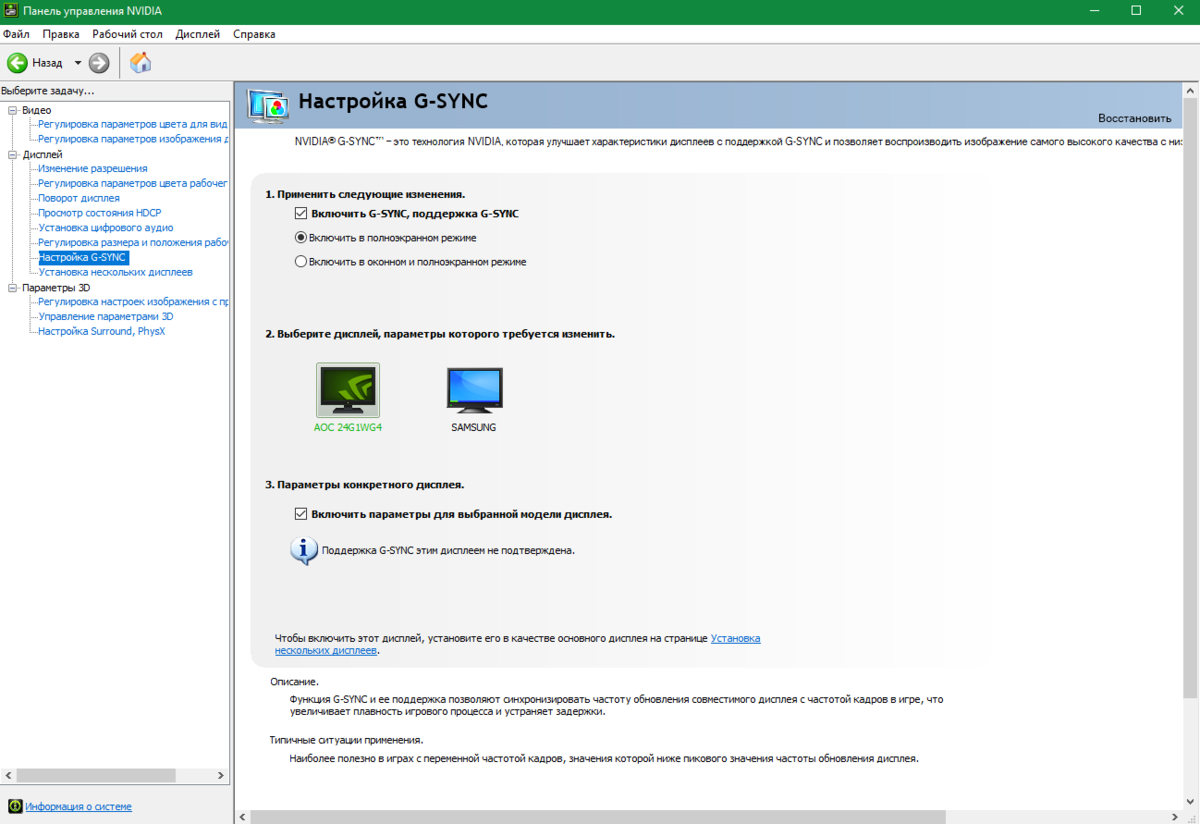The image size is (1200, 824).
Task: Open the Файл menu
Action: [16, 33]
